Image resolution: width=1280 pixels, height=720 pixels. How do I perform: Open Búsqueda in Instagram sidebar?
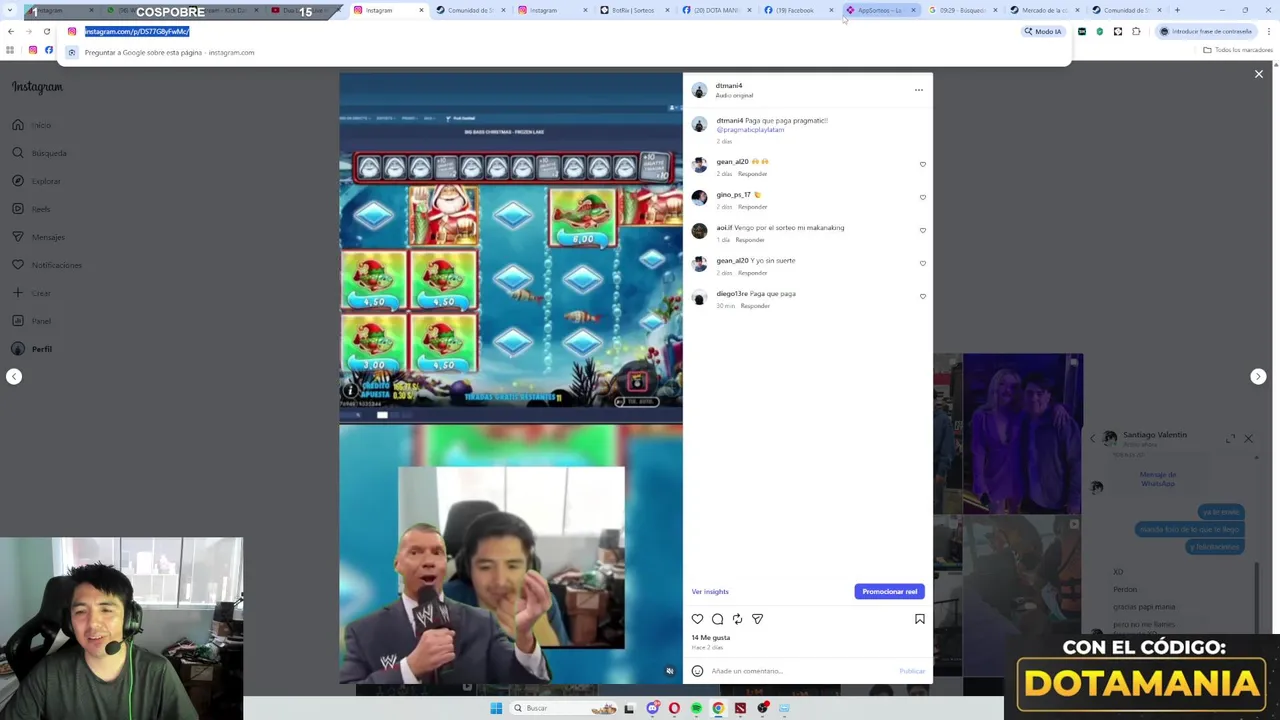tap(40, 153)
